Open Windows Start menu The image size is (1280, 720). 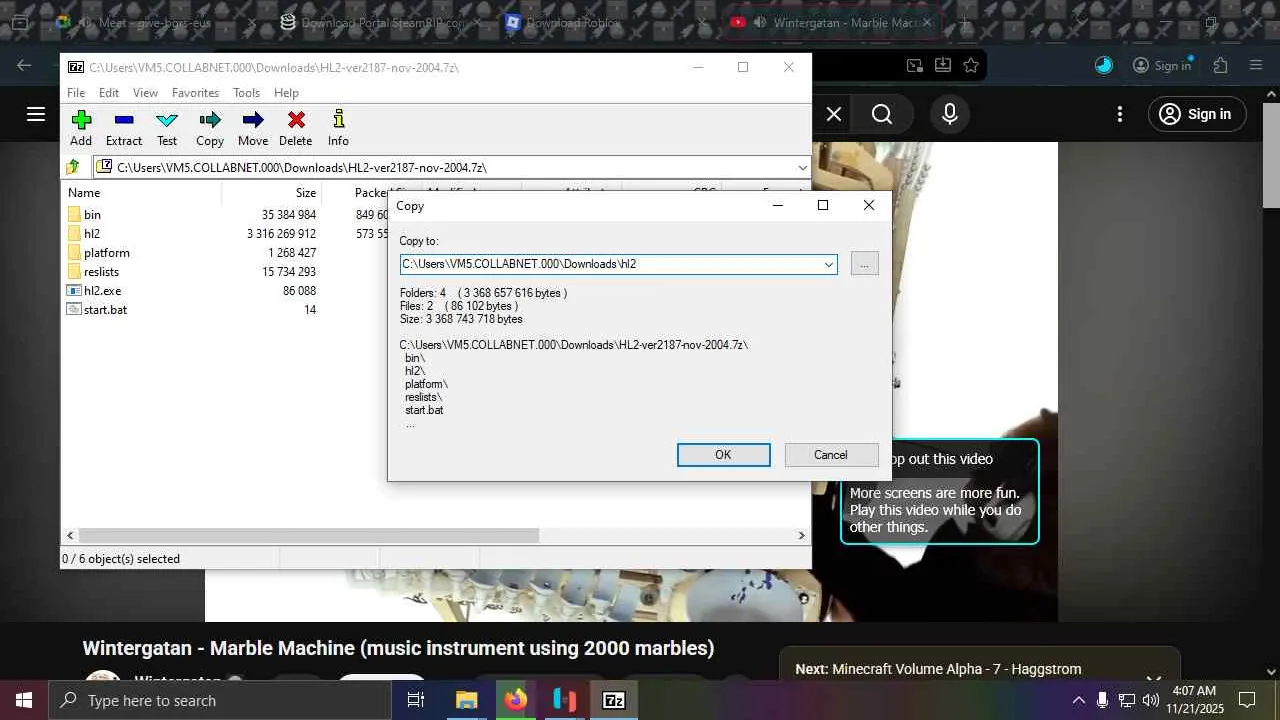[24, 700]
